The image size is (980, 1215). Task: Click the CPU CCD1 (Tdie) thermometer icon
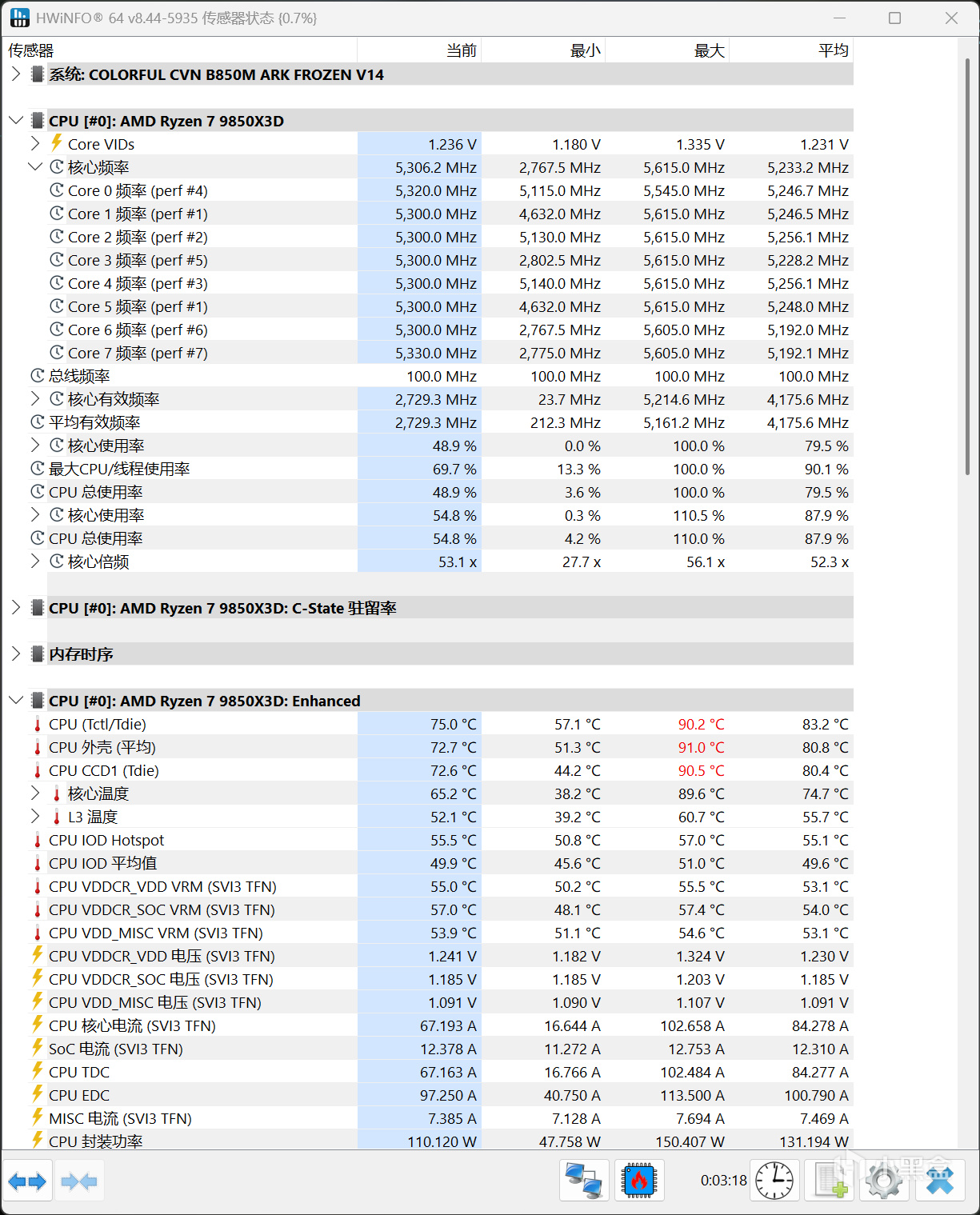pos(38,770)
